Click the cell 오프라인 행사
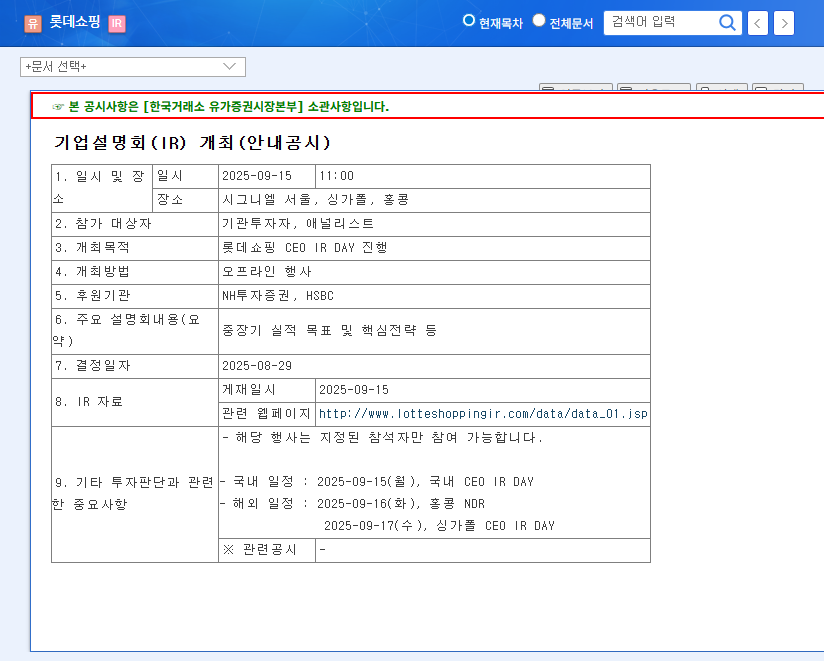 coord(434,272)
